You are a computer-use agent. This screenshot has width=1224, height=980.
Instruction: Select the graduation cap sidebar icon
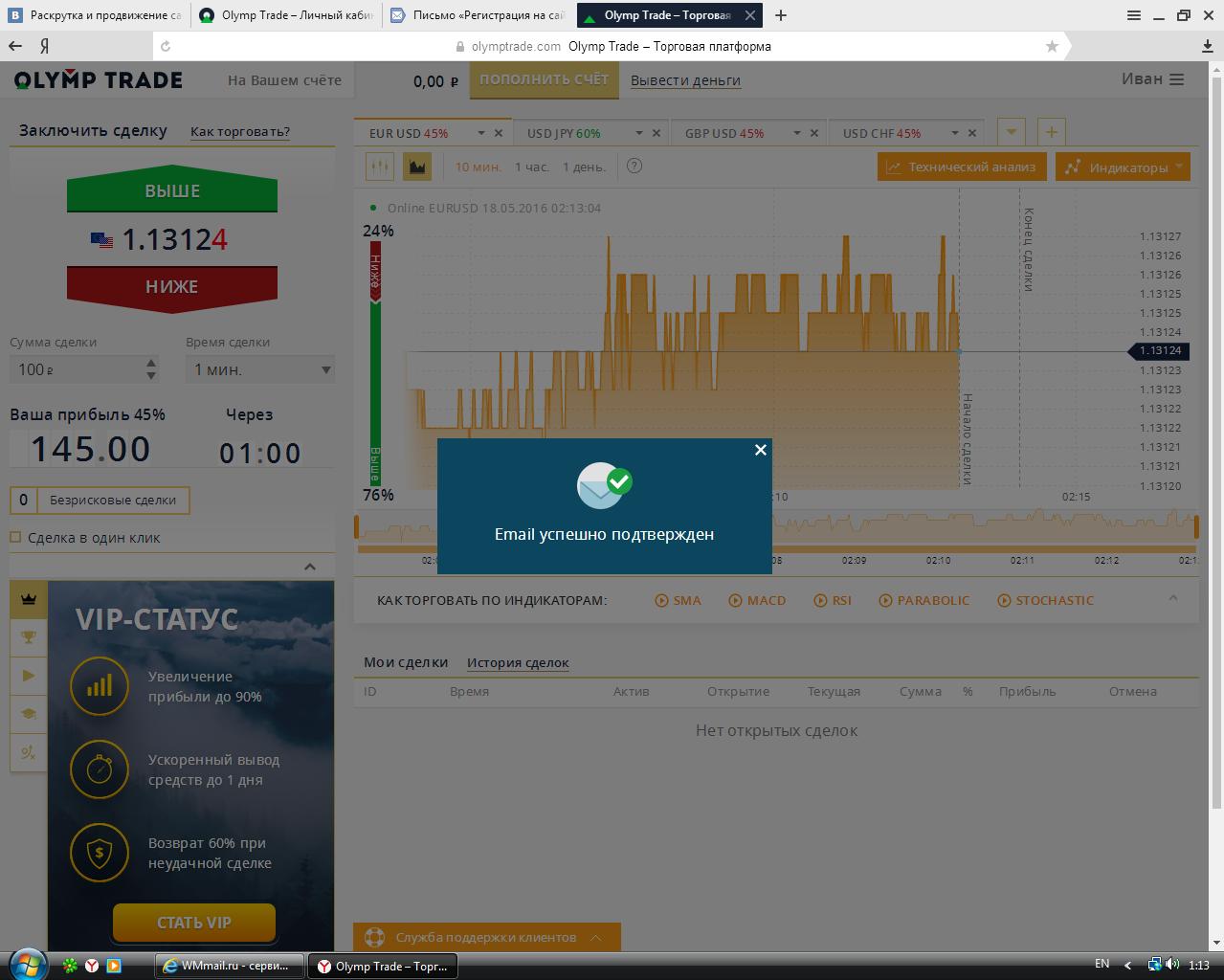click(x=29, y=714)
